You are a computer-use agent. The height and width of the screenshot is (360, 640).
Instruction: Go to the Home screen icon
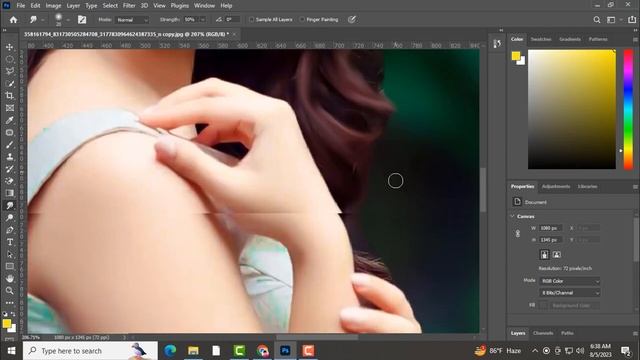[13, 20]
